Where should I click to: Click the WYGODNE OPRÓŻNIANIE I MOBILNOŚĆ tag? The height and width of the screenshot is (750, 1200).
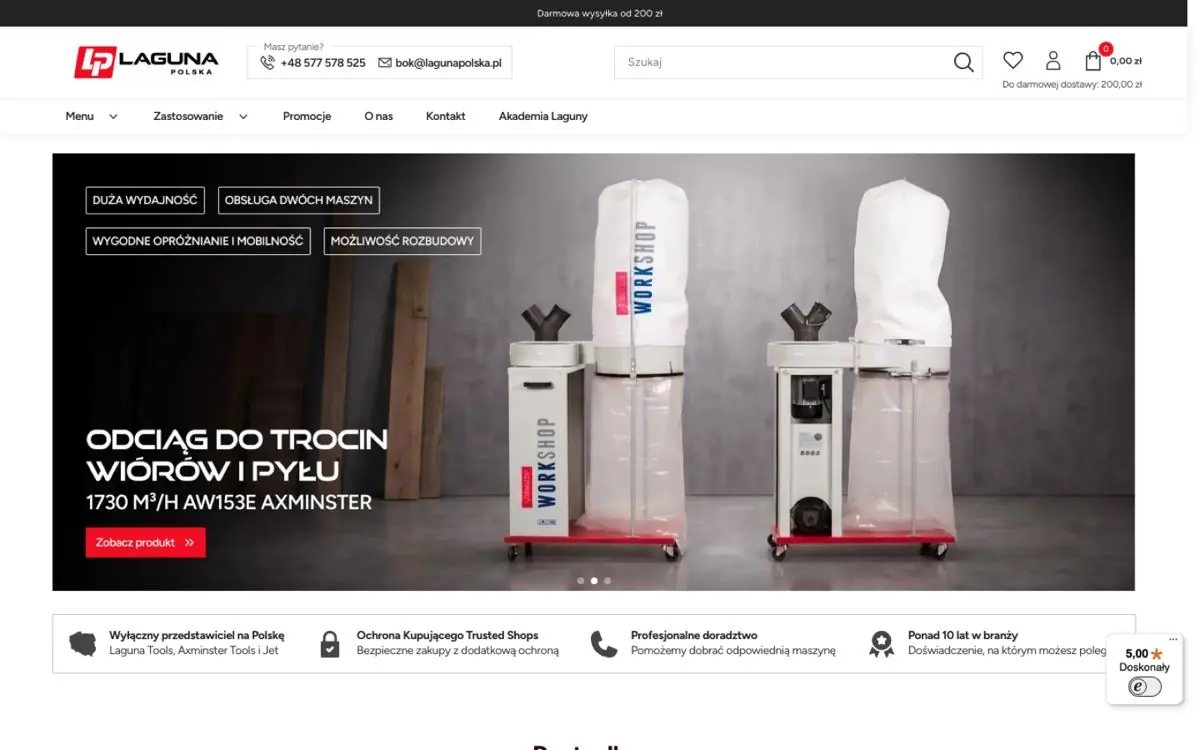[198, 241]
